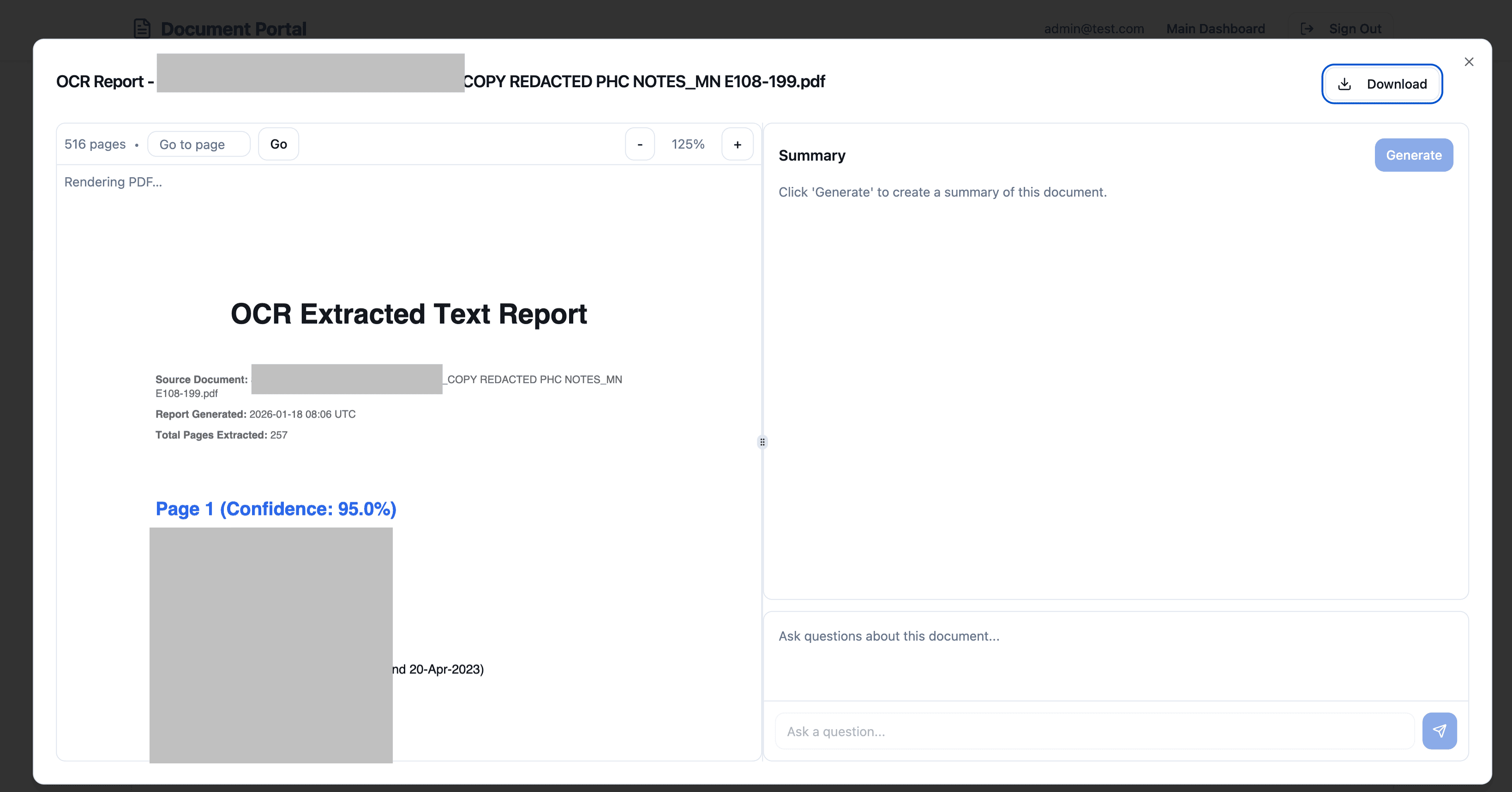
Task: Click the sign-out arrow icon
Action: point(1307,28)
